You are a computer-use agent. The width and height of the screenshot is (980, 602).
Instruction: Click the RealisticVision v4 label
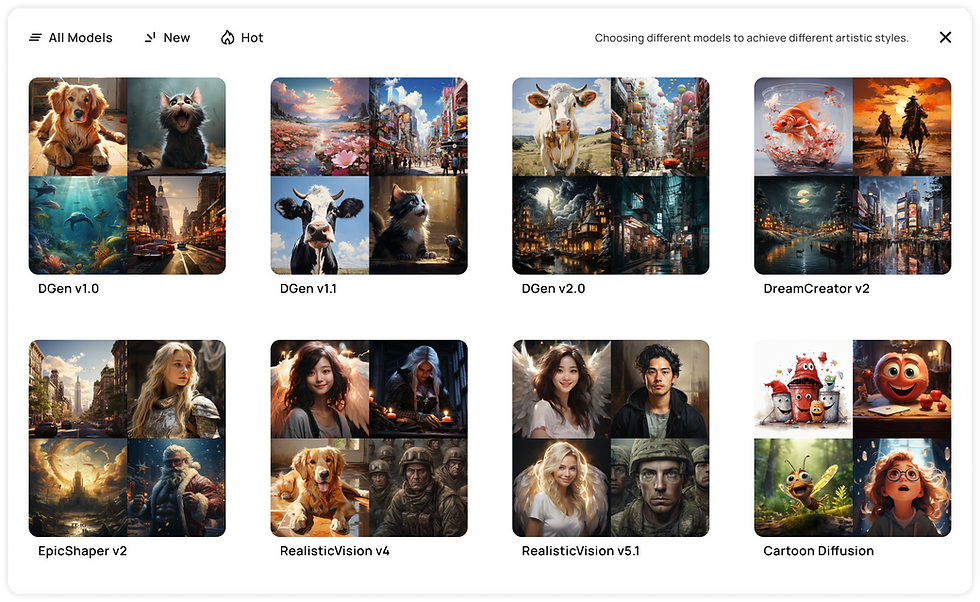coord(334,551)
